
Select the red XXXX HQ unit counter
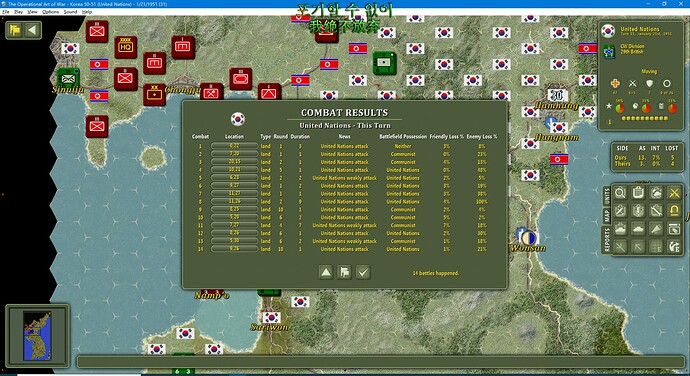point(126,47)
